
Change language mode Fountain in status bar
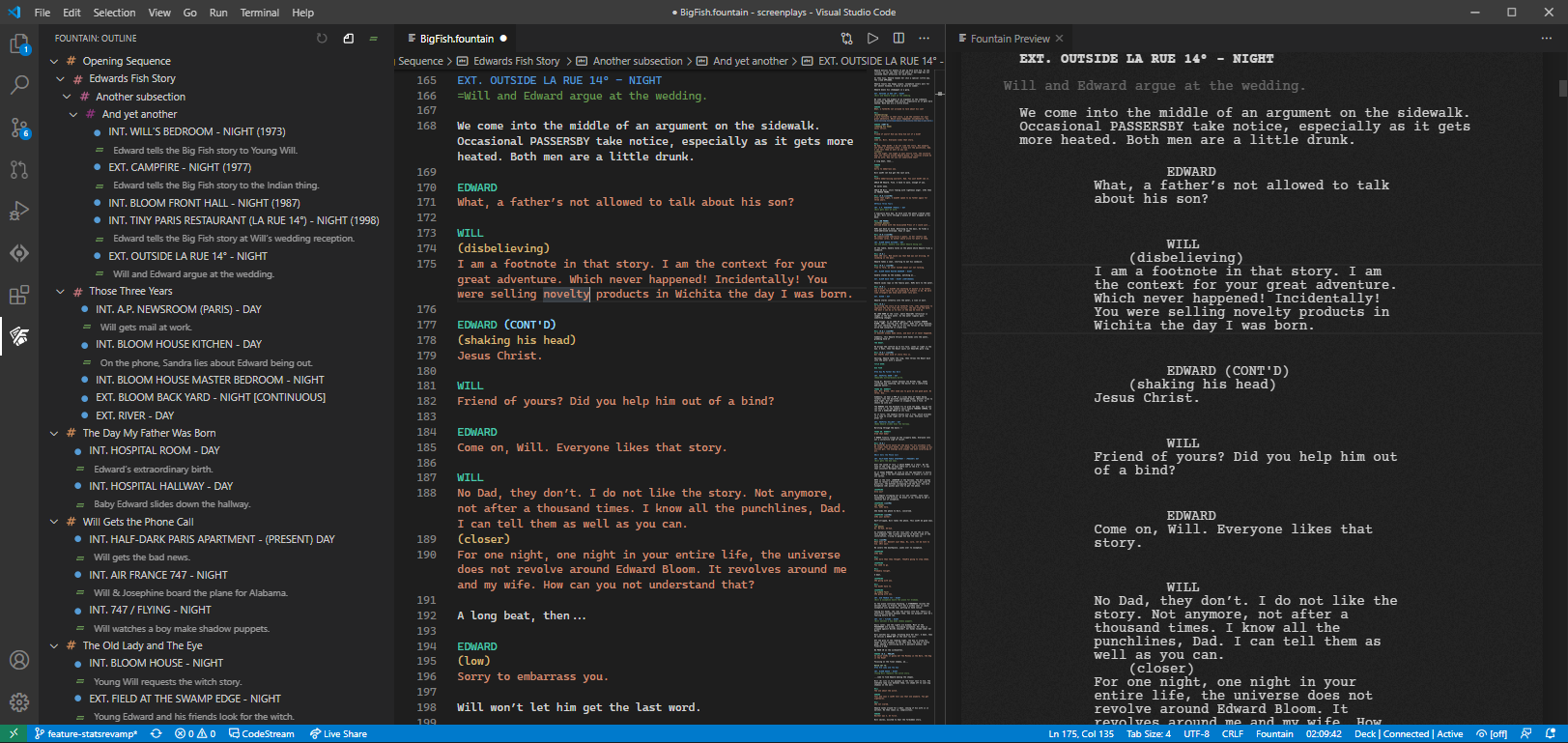pyautogui.click(x=1274, y=734)
